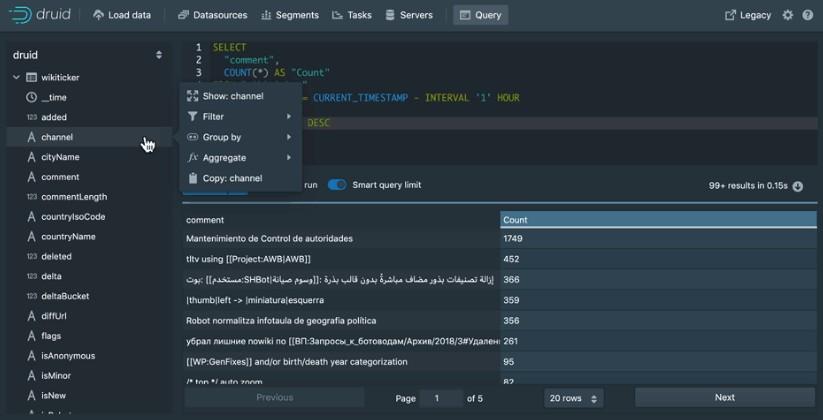This screenshot has width=823, height=420.
Task: Collapse the wikiticker table tree
Action: [16, 77]
